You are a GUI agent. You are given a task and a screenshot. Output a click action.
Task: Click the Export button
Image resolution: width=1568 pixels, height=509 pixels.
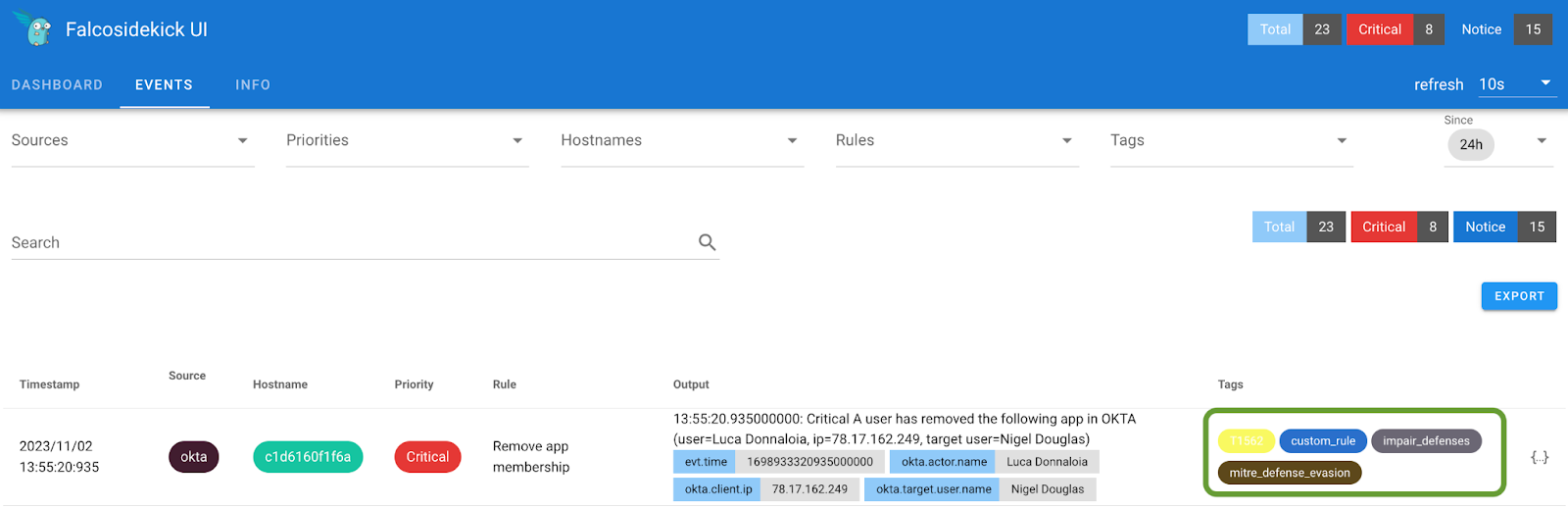pos(1518,296)
